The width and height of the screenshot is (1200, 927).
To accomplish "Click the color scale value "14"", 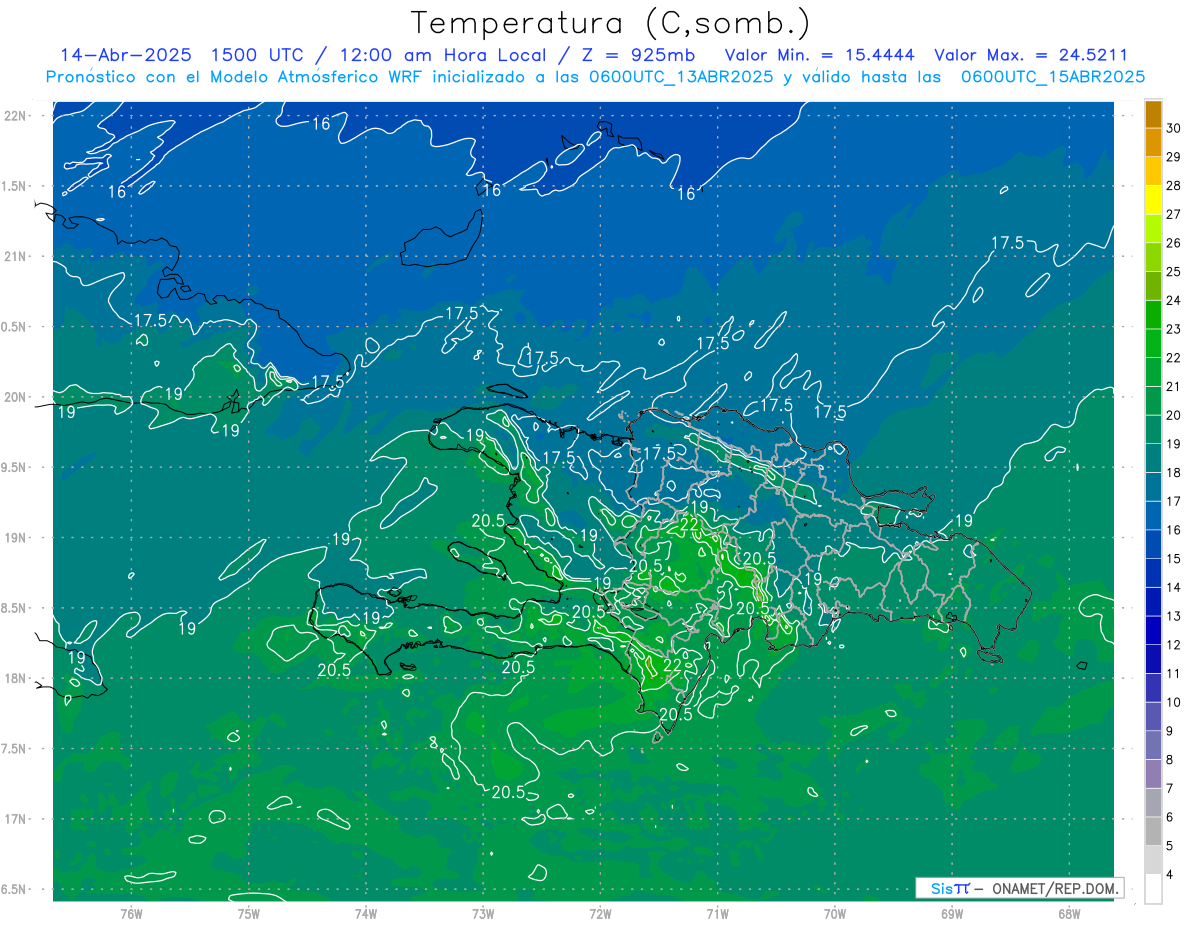I will [x=1174, y=587].
